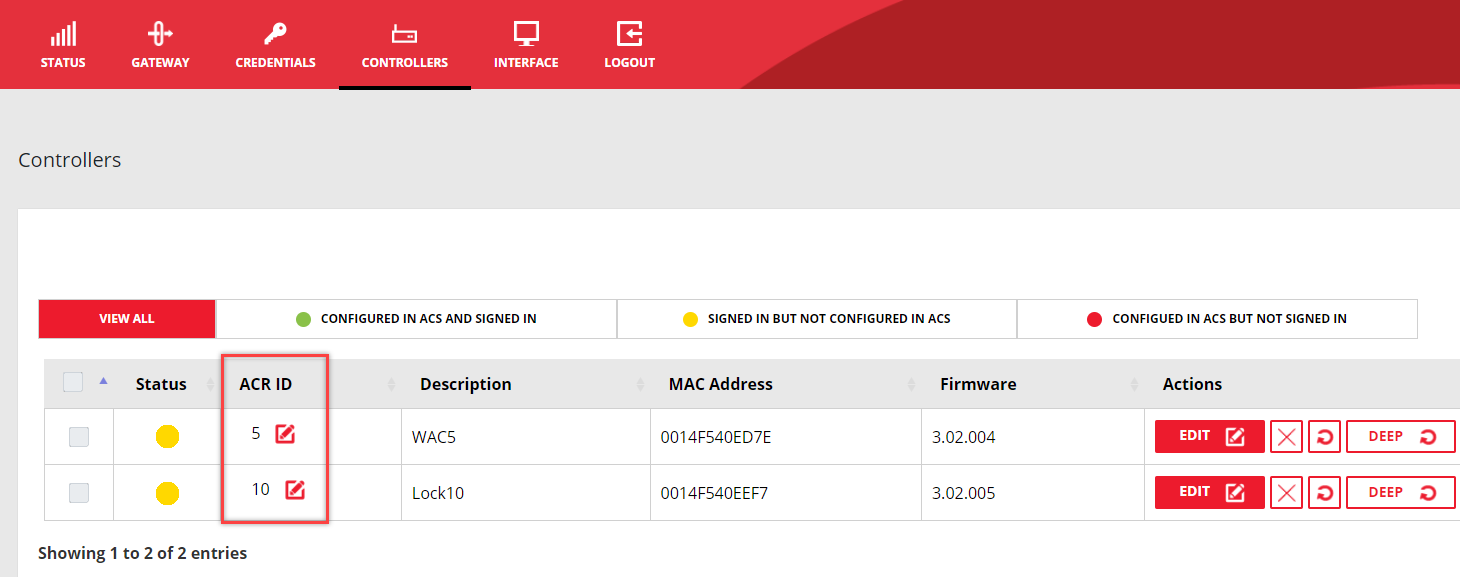Select the header select-all checkbox
This screenshot has height=577, width=1460.
pos(71,381)
